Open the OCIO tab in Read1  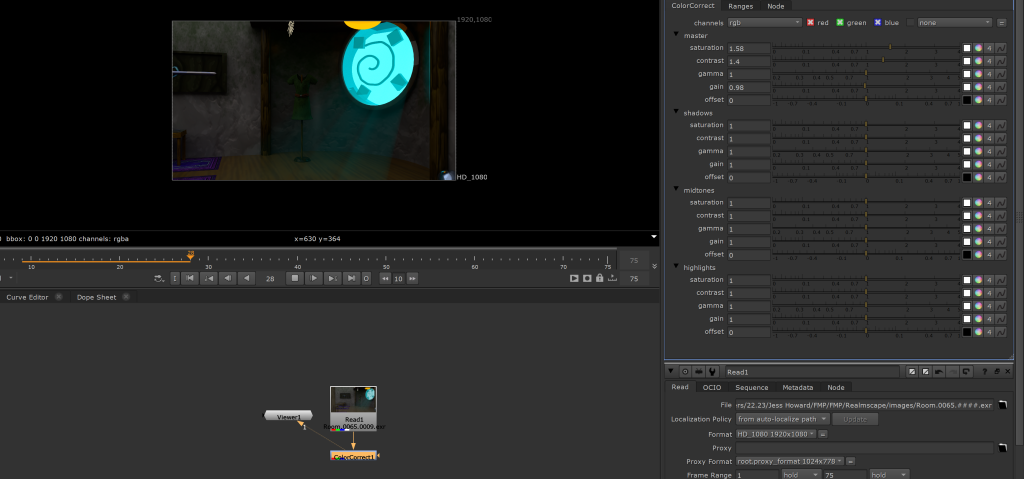[712, 388]
